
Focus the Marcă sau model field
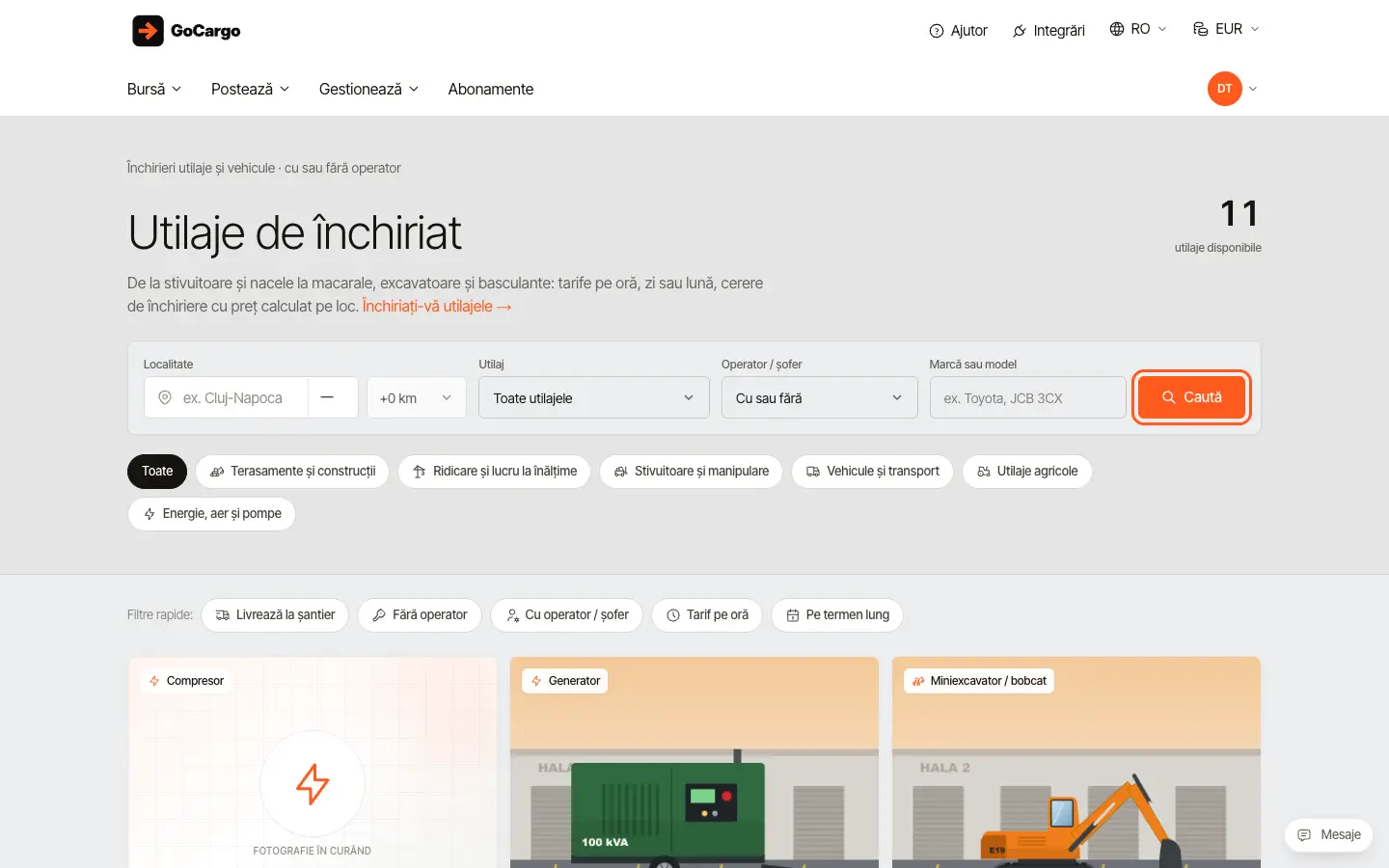1027,397
